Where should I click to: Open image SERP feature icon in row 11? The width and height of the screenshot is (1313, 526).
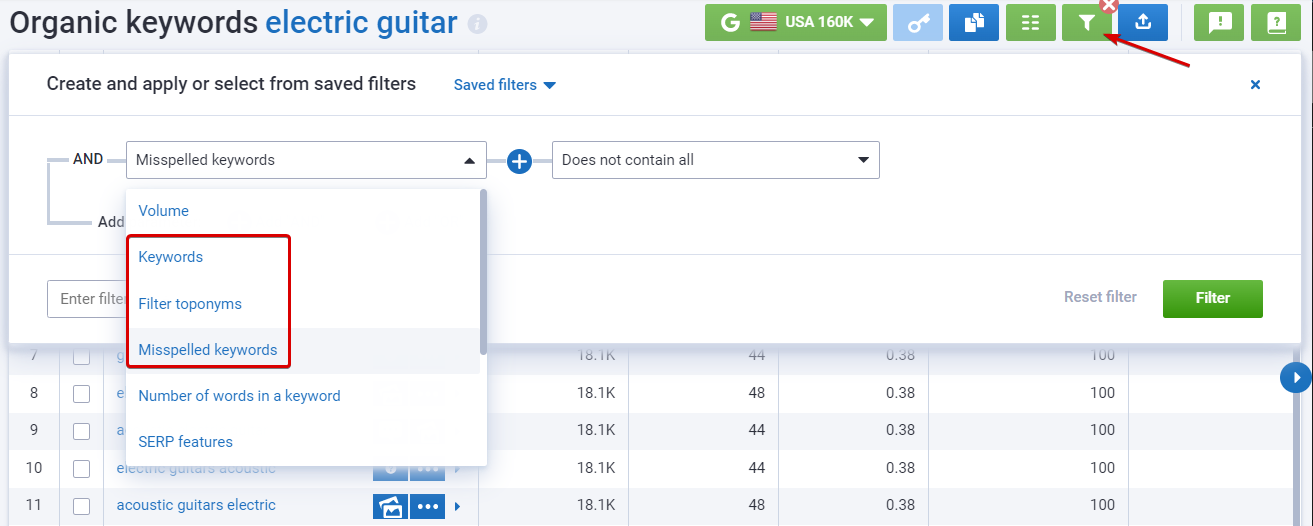pyautogui.click(x=390, y=506)
